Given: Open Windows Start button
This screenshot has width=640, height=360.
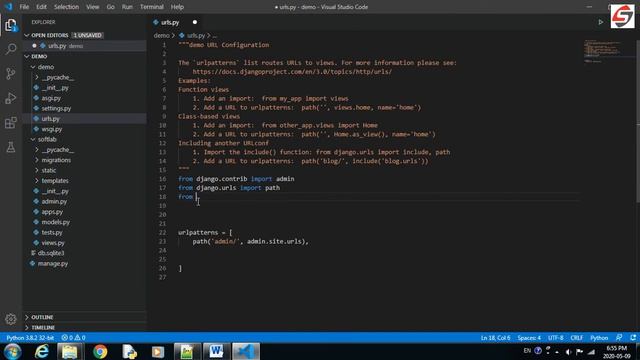Looking at the screenshot, I should point(12,351).
